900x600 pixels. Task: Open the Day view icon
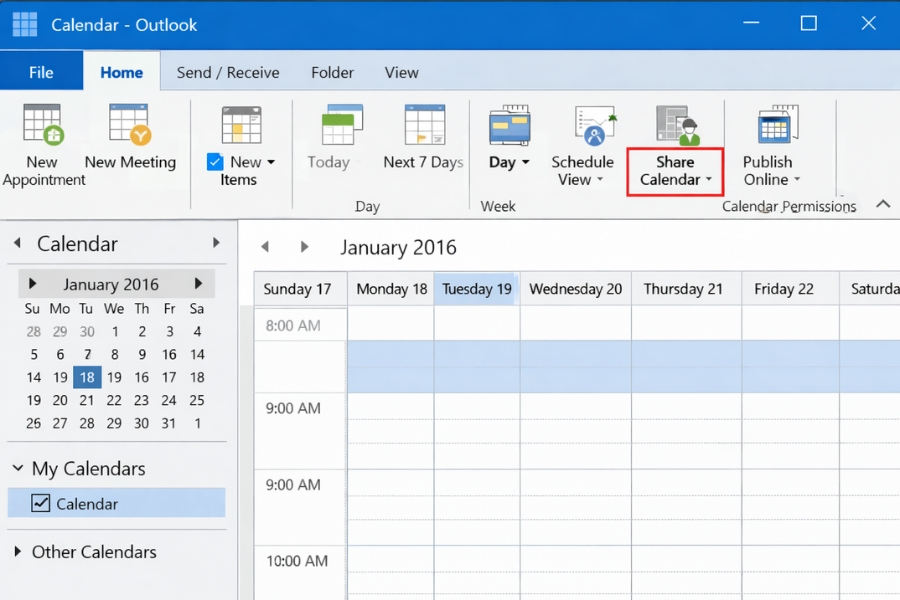coord(503,125)
